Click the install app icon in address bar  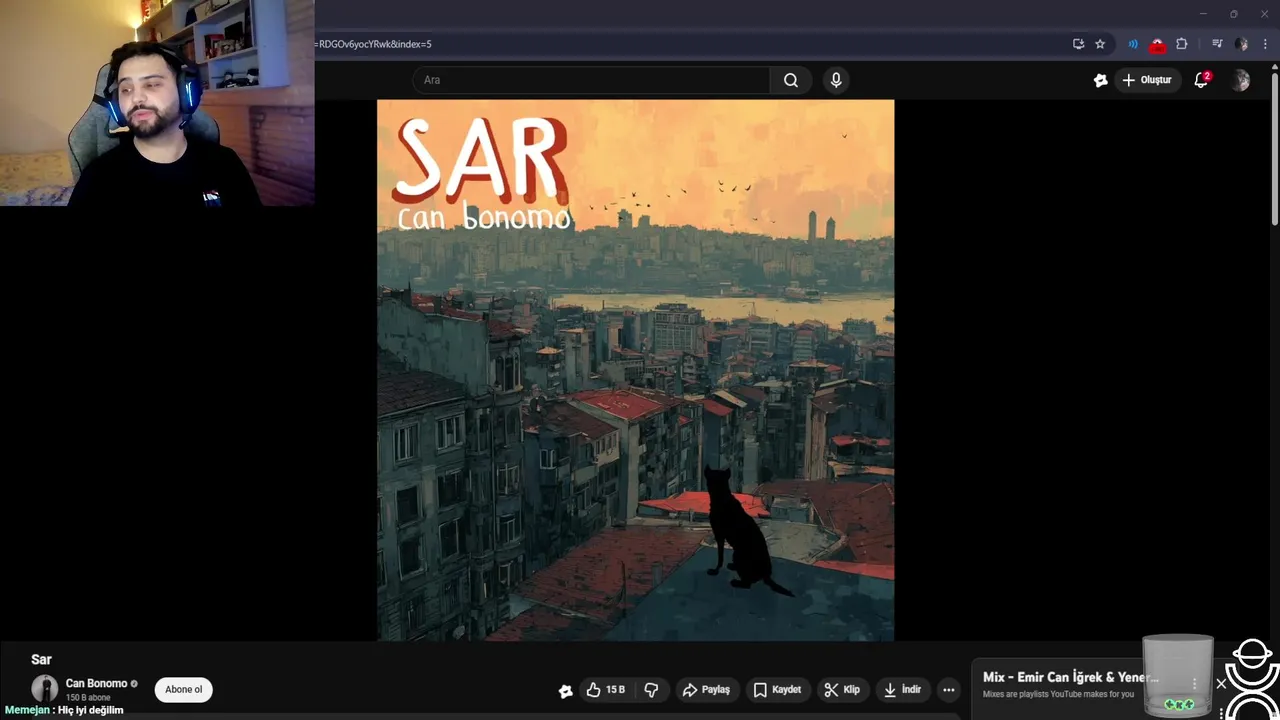1078,44
